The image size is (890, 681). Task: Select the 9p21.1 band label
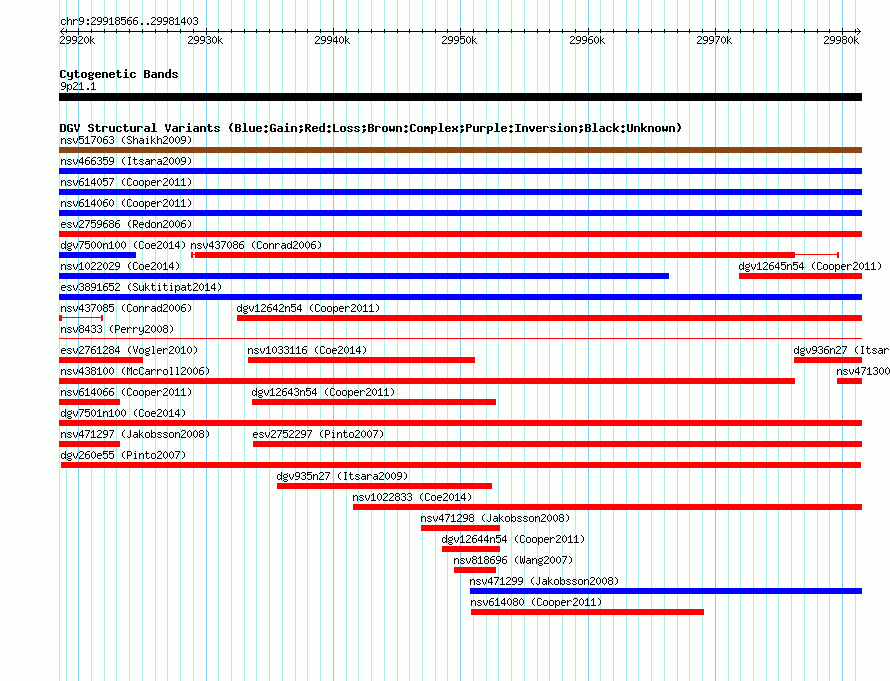(78, 86)
